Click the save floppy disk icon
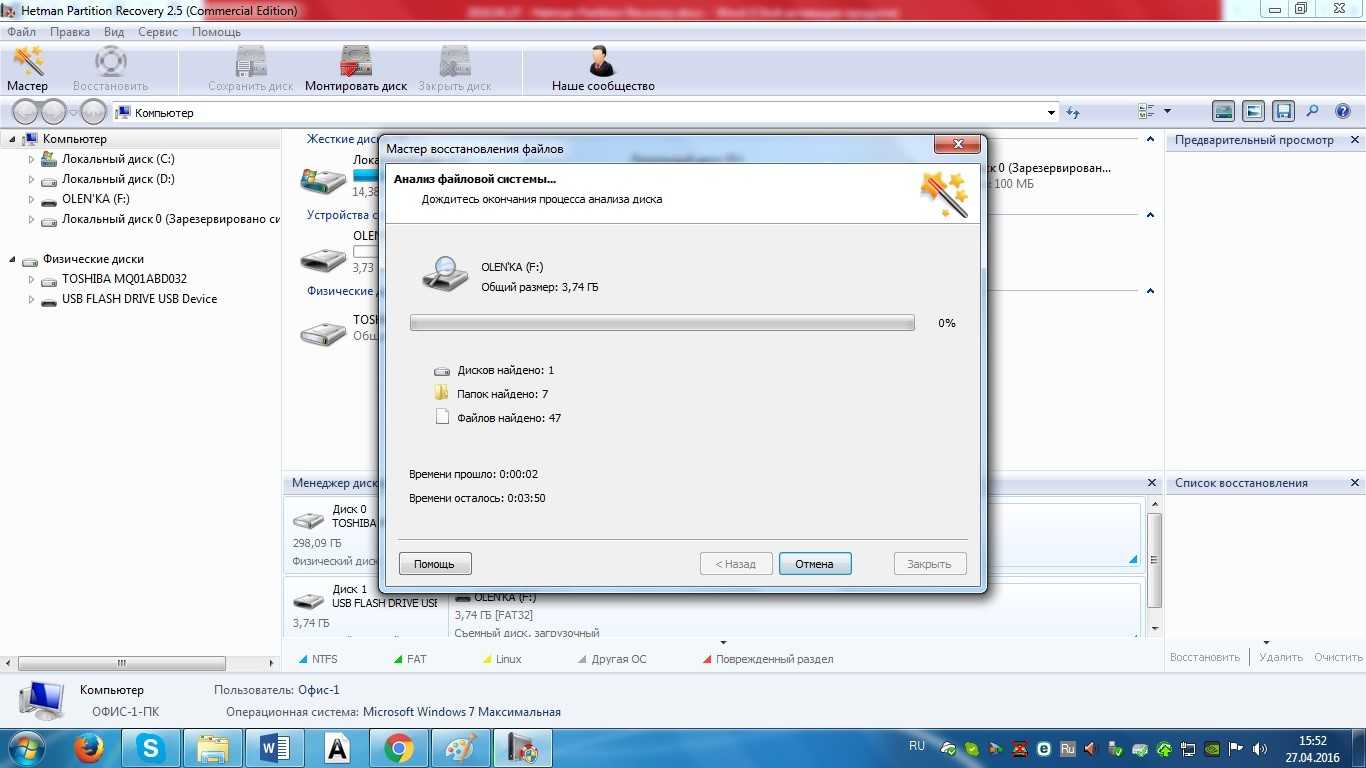 point(1284,112)
